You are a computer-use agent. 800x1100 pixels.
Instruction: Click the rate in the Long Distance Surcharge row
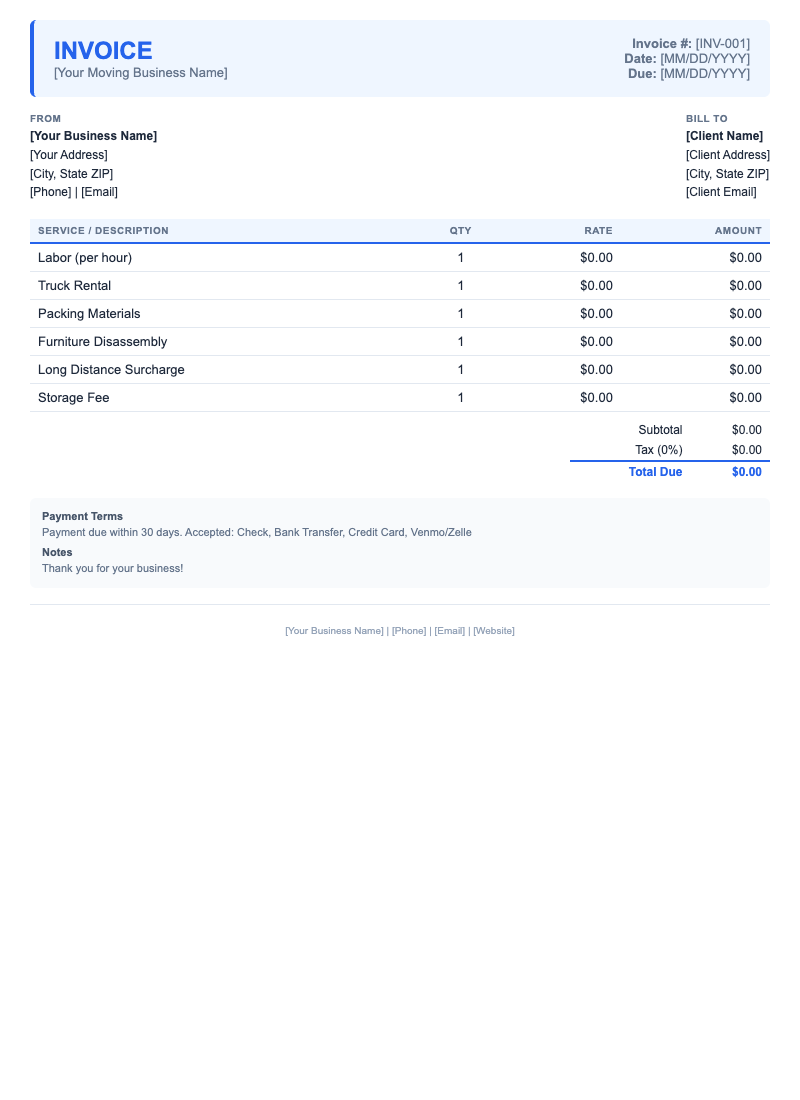(x=596, y=370)
